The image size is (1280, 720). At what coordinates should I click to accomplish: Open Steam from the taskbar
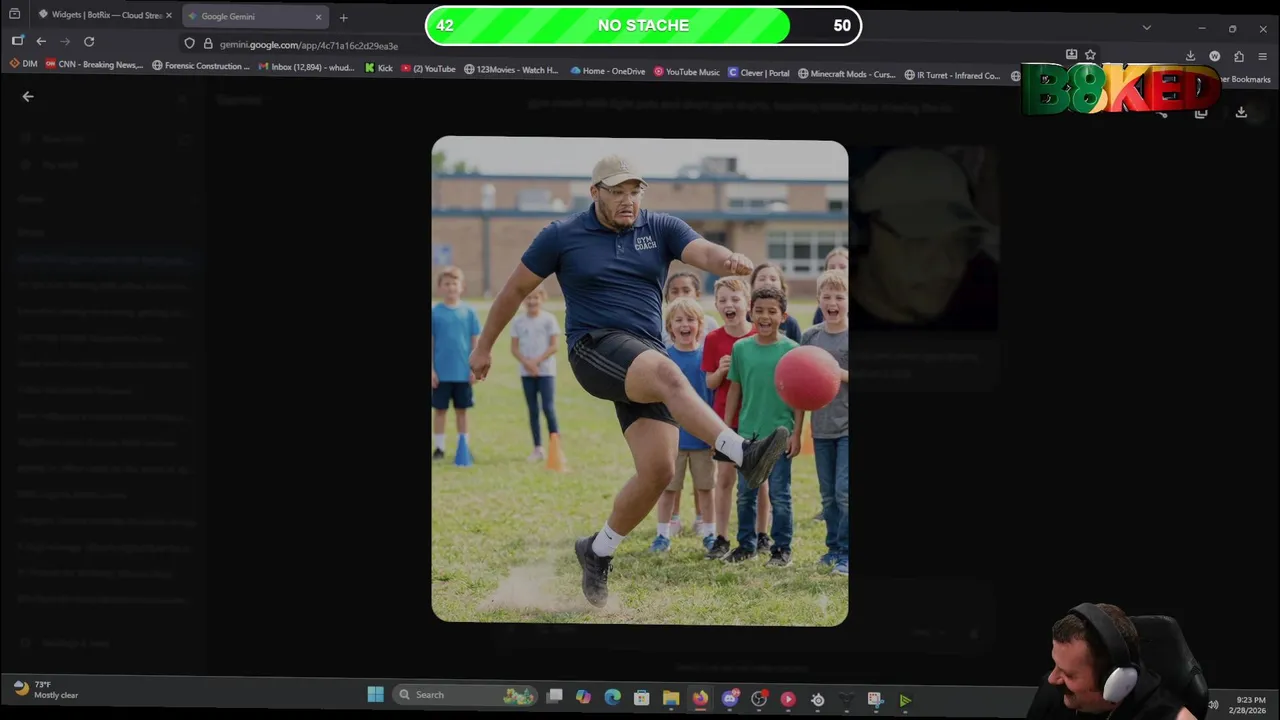point(818,700)
